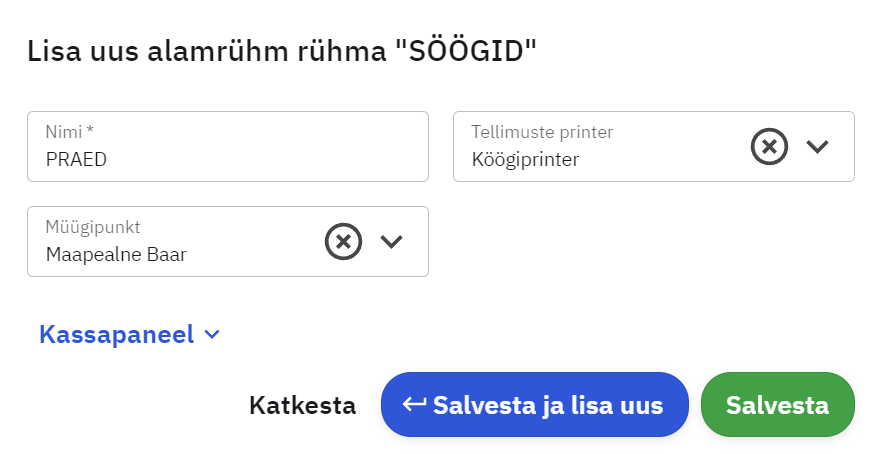Clear the Tellimuste printer selection

pos(769,147)
